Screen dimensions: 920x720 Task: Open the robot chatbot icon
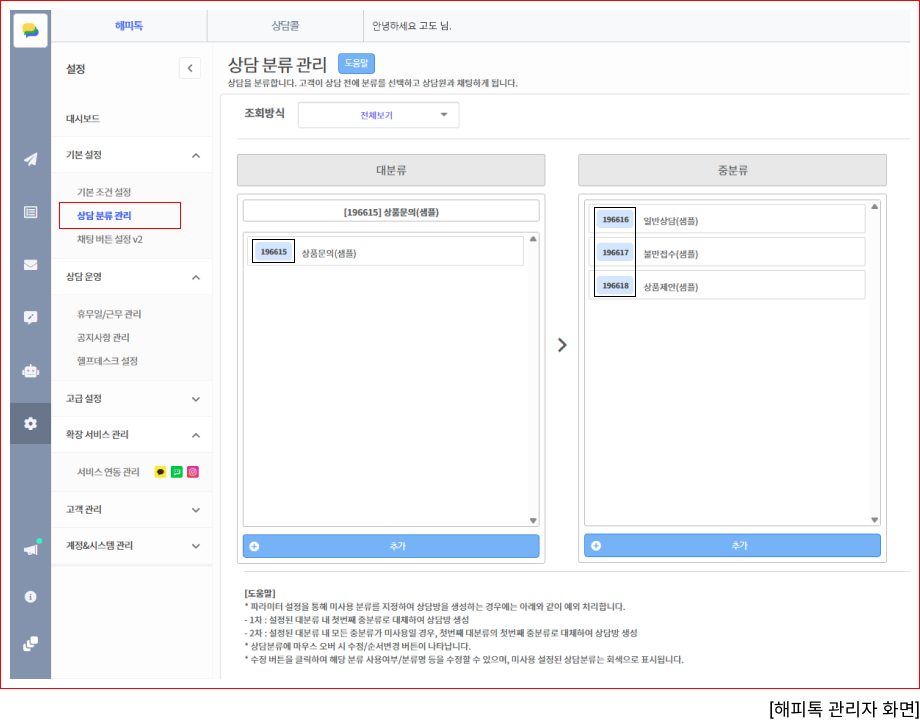click(x=31, y=371)
